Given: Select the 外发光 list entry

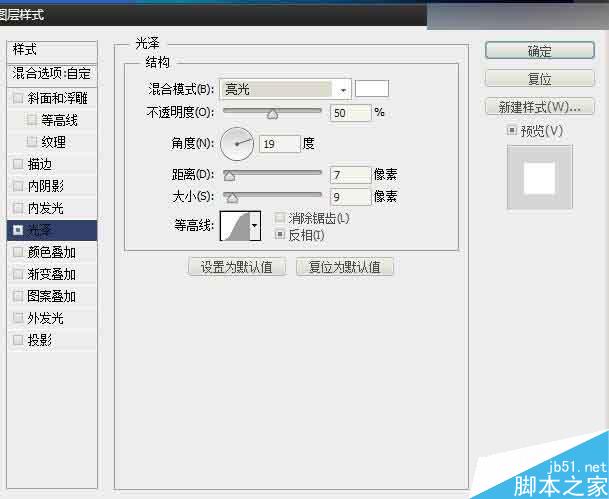Looking at the screenshot, I should pos(52,318).
